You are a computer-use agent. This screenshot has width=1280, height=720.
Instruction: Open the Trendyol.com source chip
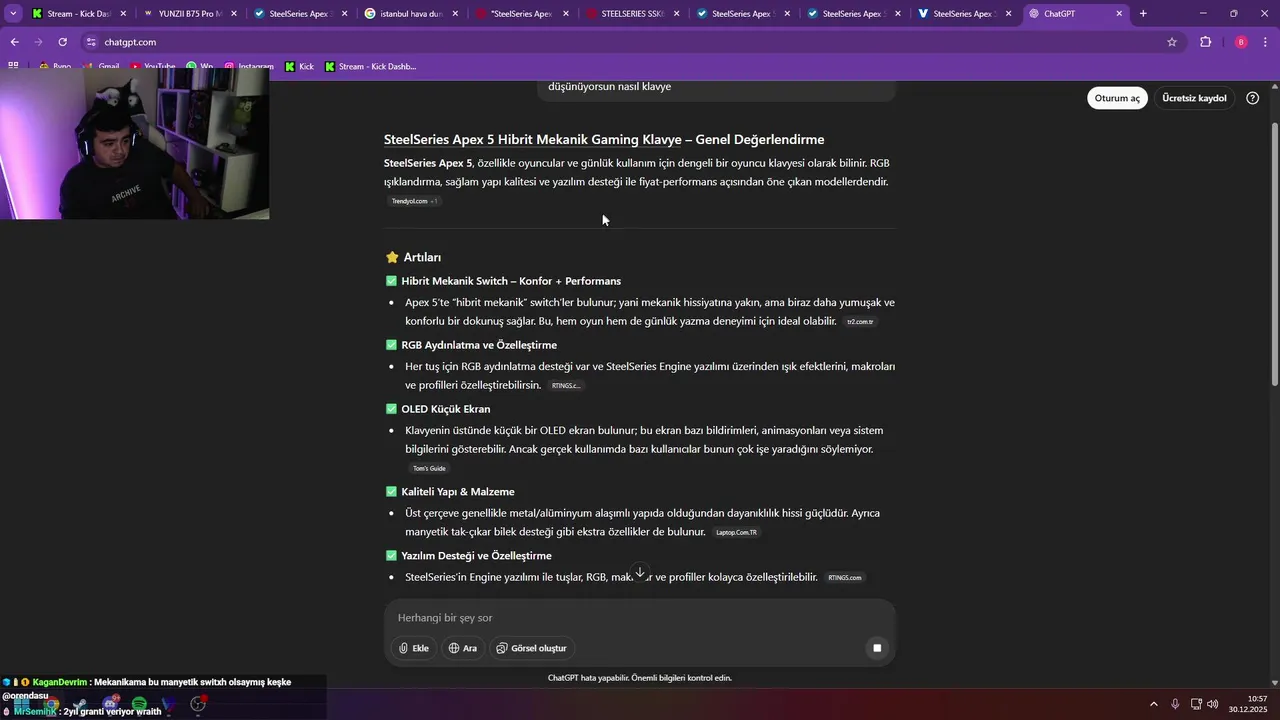[x=413, y=201]
